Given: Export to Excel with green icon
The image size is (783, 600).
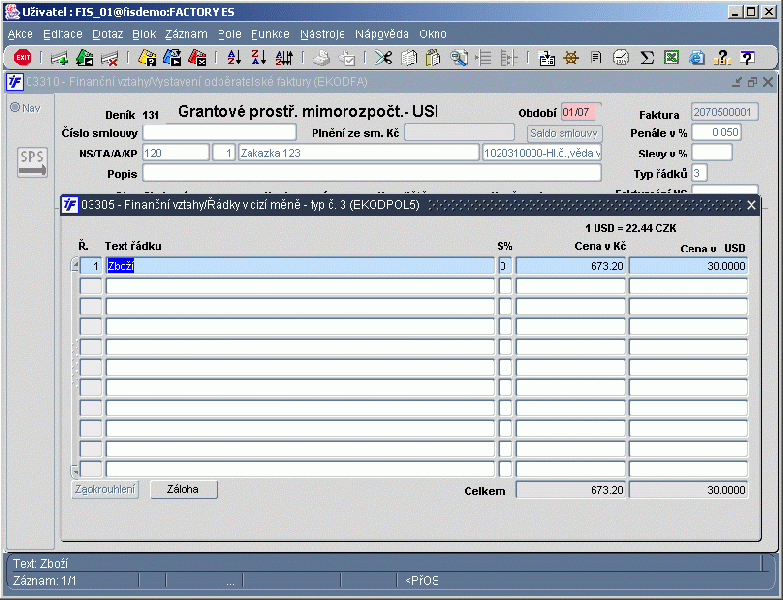Looking at the screenshot, I should coord(671,58).
